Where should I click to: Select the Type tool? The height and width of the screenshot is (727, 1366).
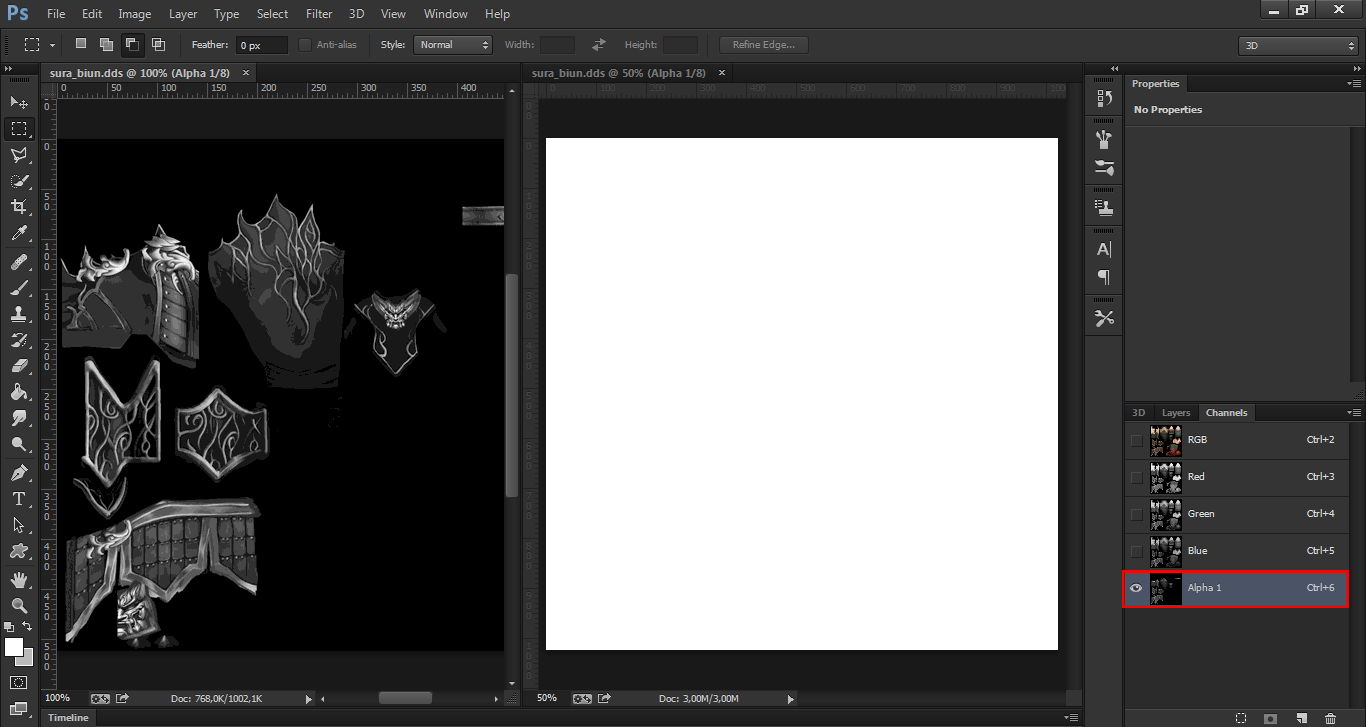[19, 498]
